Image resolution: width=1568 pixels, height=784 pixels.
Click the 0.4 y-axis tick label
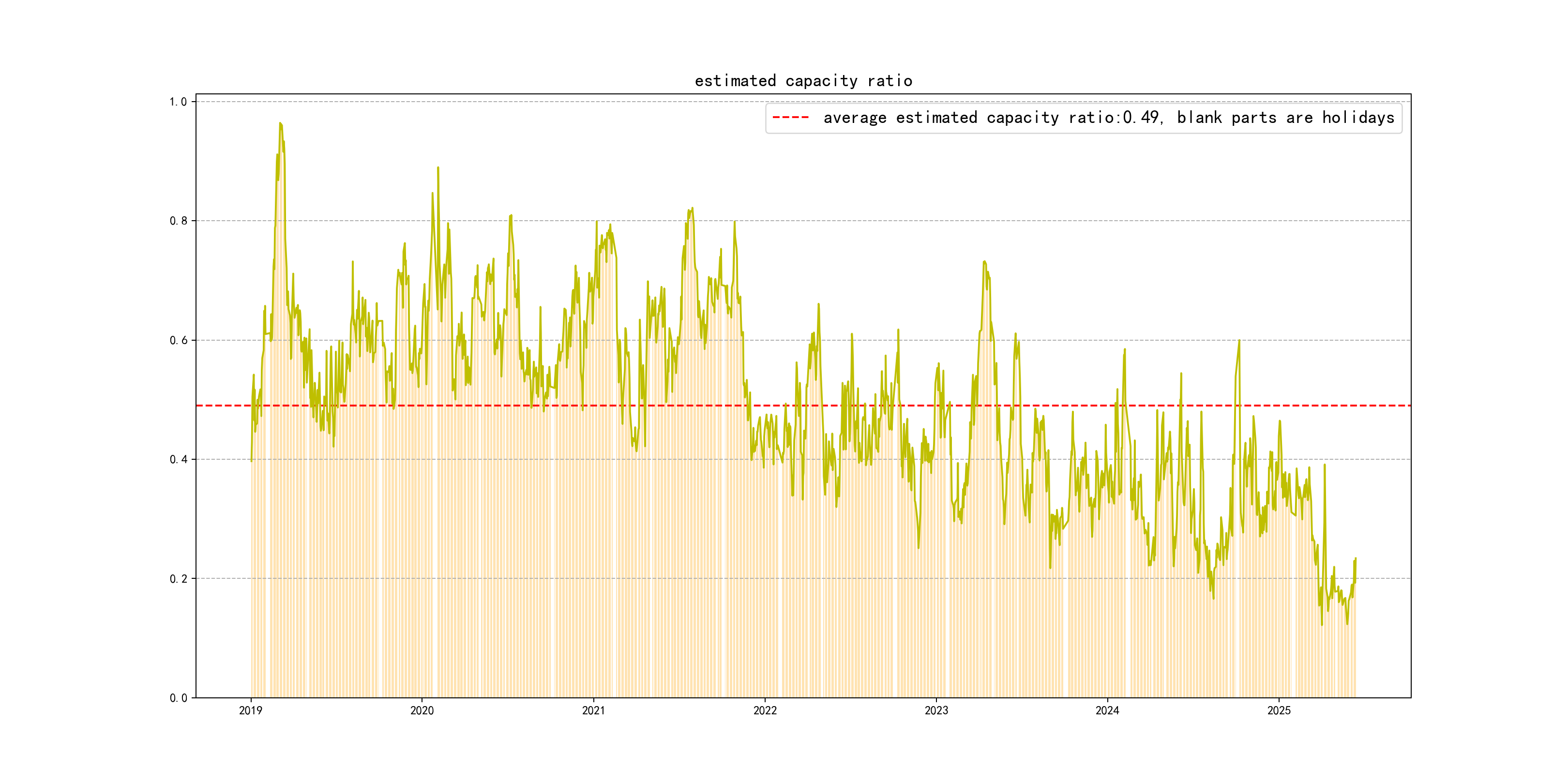tap(179, 460)
